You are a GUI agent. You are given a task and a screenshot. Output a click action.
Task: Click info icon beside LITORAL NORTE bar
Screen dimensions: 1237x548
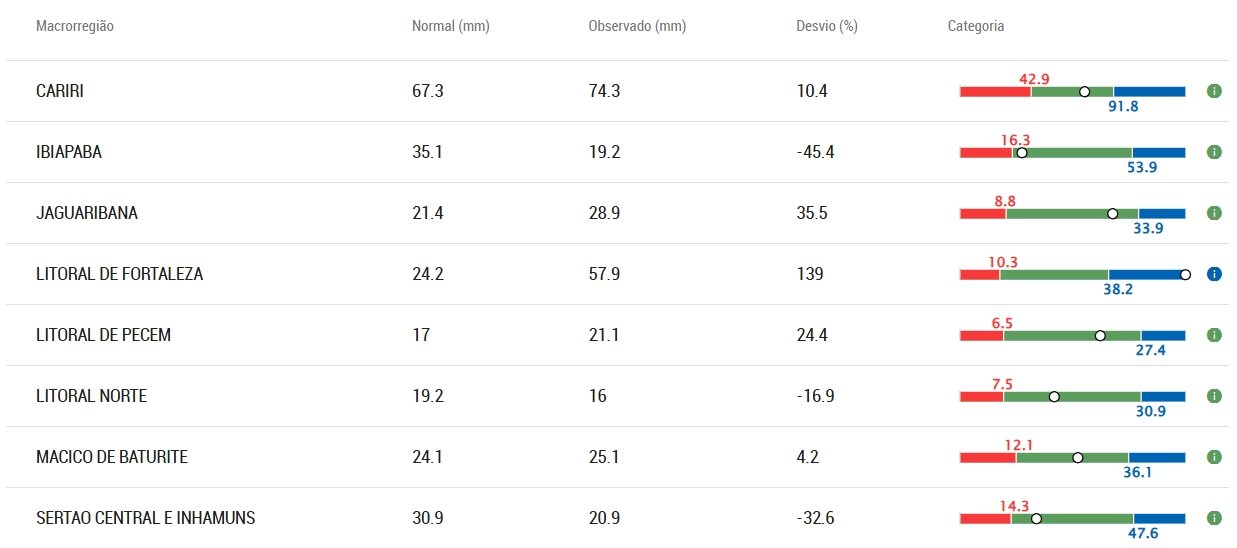1214,396
